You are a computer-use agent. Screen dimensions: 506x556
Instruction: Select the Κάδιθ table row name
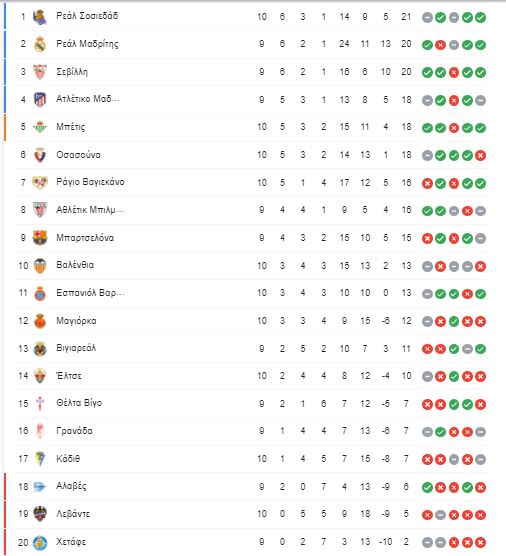68,459
